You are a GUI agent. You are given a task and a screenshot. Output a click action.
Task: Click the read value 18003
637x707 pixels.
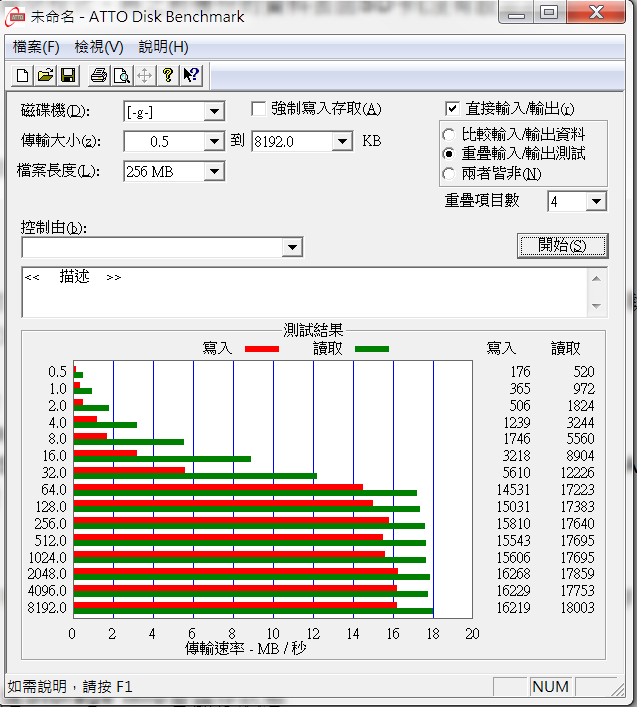pos(577,608)
